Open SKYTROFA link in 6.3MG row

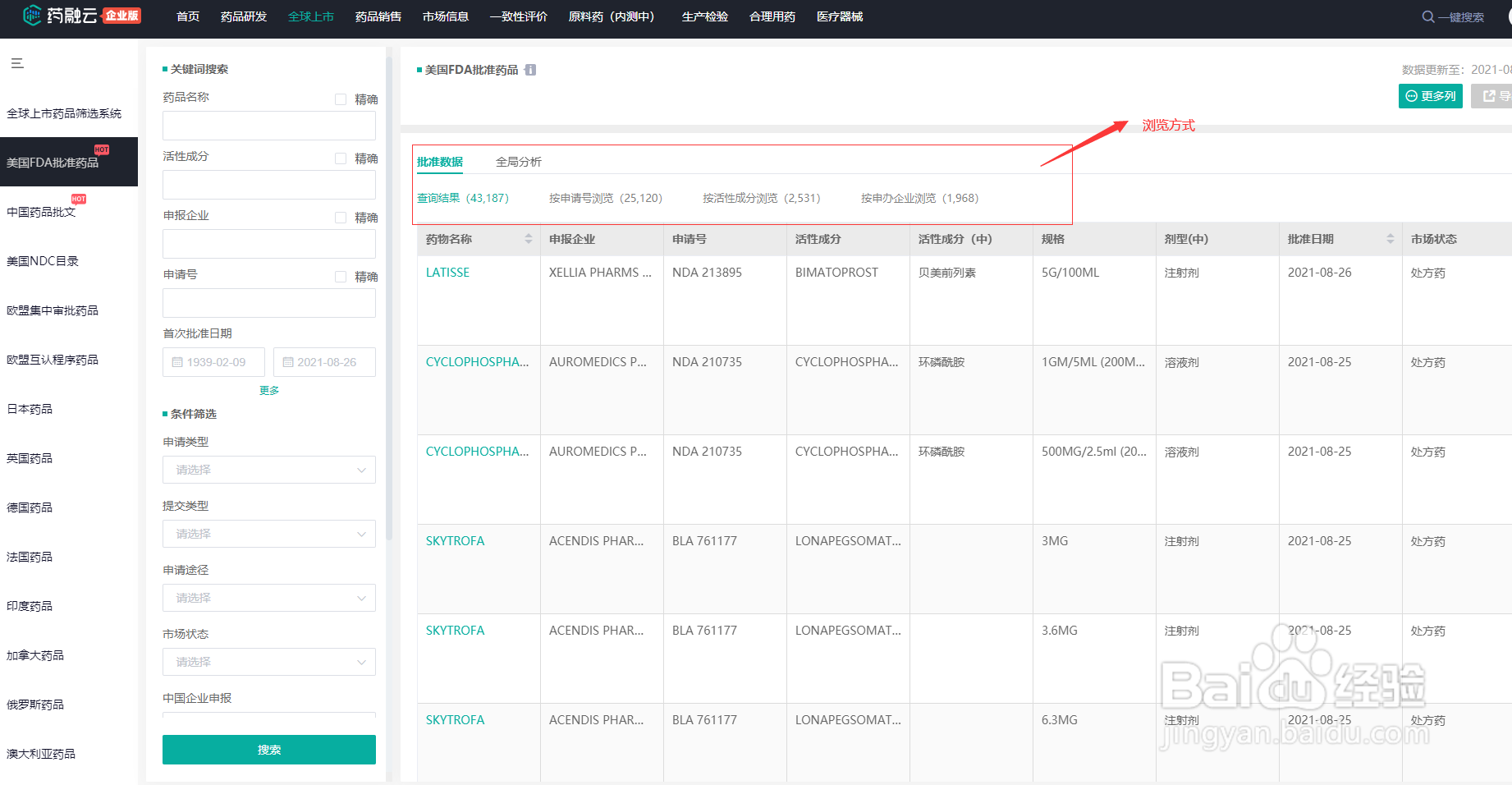[x=456, y=720]
